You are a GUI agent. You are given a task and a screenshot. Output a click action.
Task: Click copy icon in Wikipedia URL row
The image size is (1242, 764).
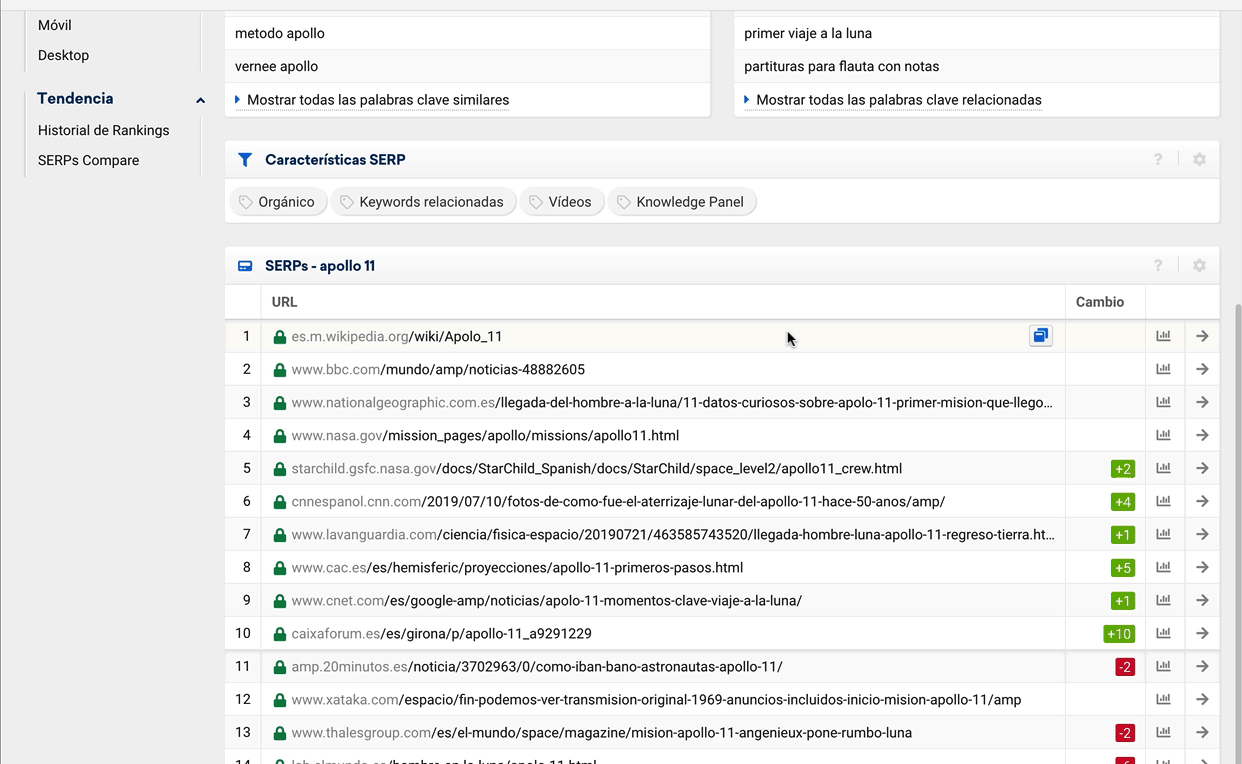1041,336
